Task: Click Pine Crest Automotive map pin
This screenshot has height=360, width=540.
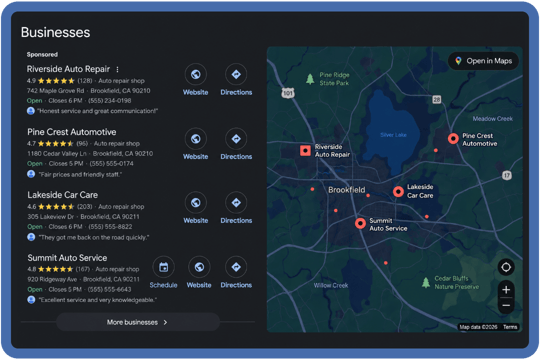Action: point(453,138)
